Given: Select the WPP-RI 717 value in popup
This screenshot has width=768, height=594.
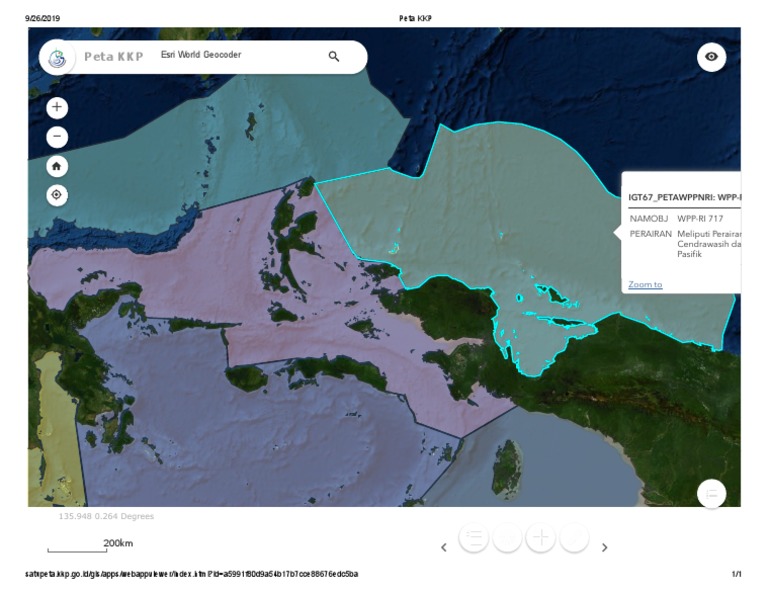Looking at the screenshot, I should 700,218.
